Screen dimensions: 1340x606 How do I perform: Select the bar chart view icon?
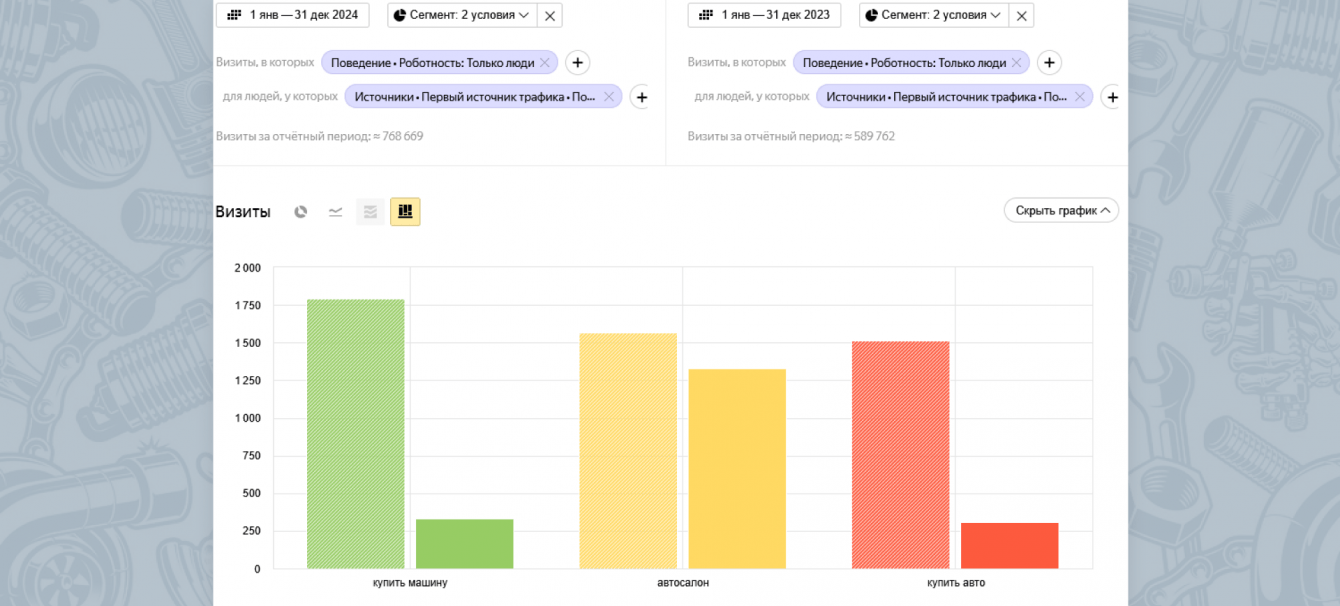405,212
